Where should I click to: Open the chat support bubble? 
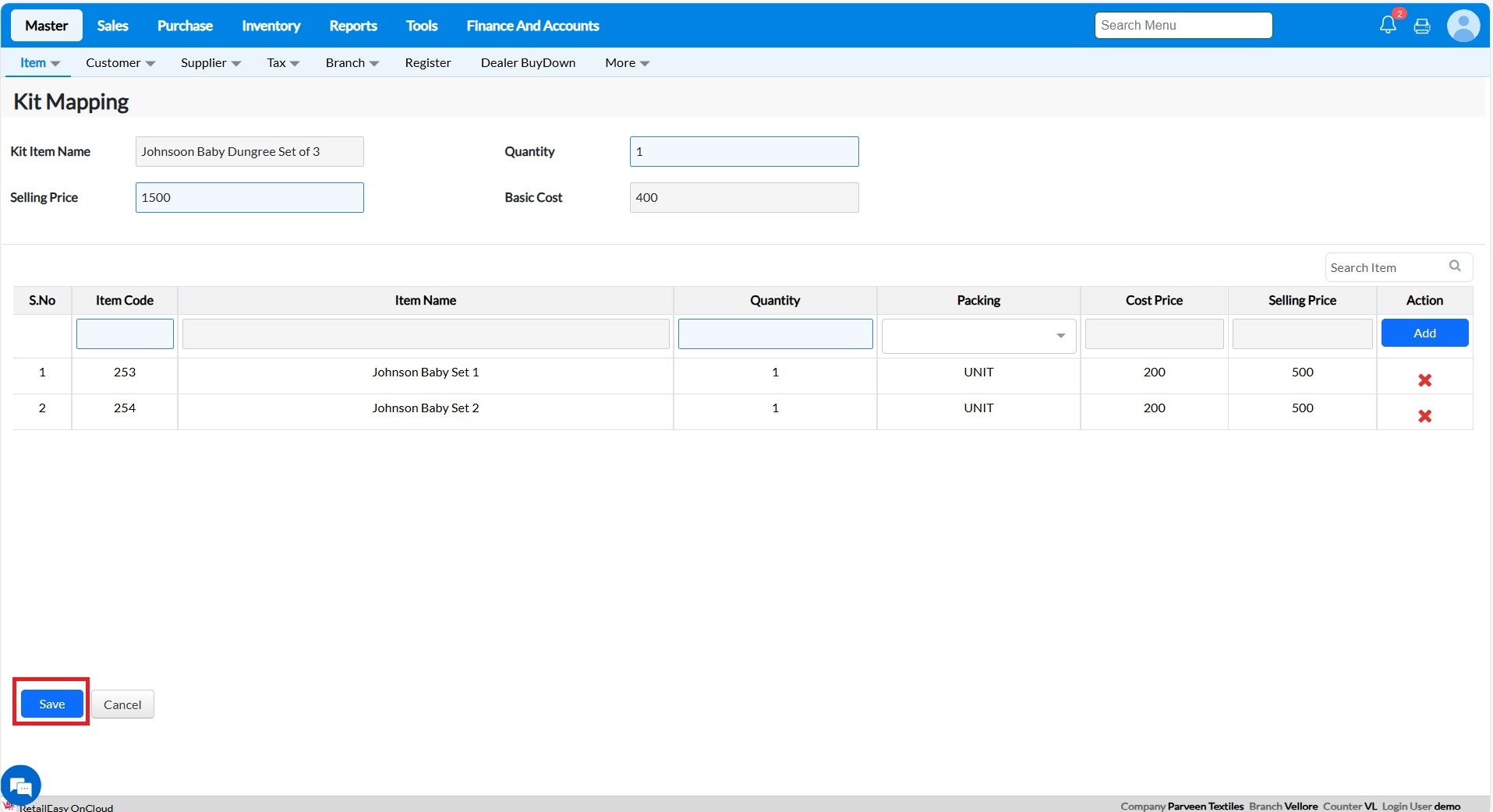(21, 786)
